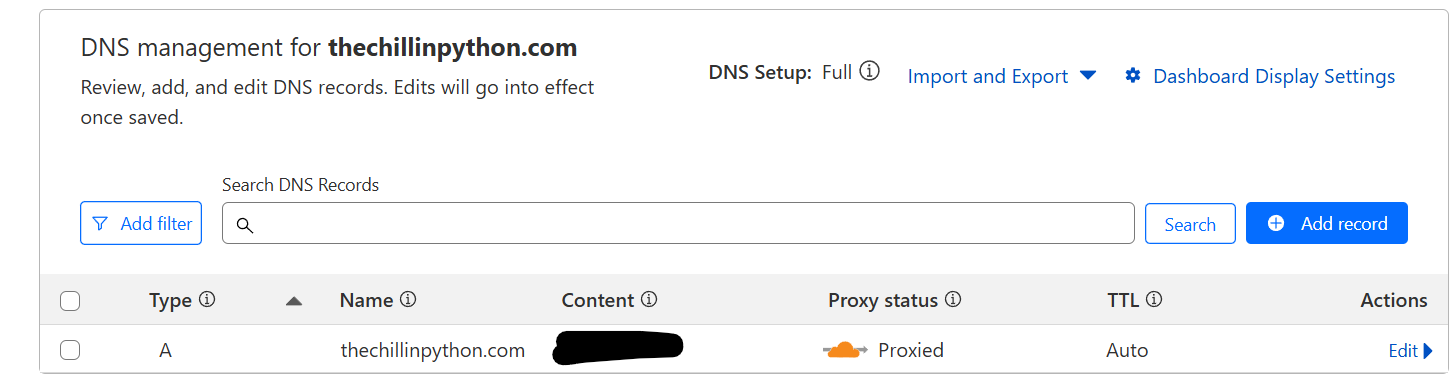Click the info icon next to DNS Setup Full
Viewport: 1453px width, 382px height.
pos(870,72)
